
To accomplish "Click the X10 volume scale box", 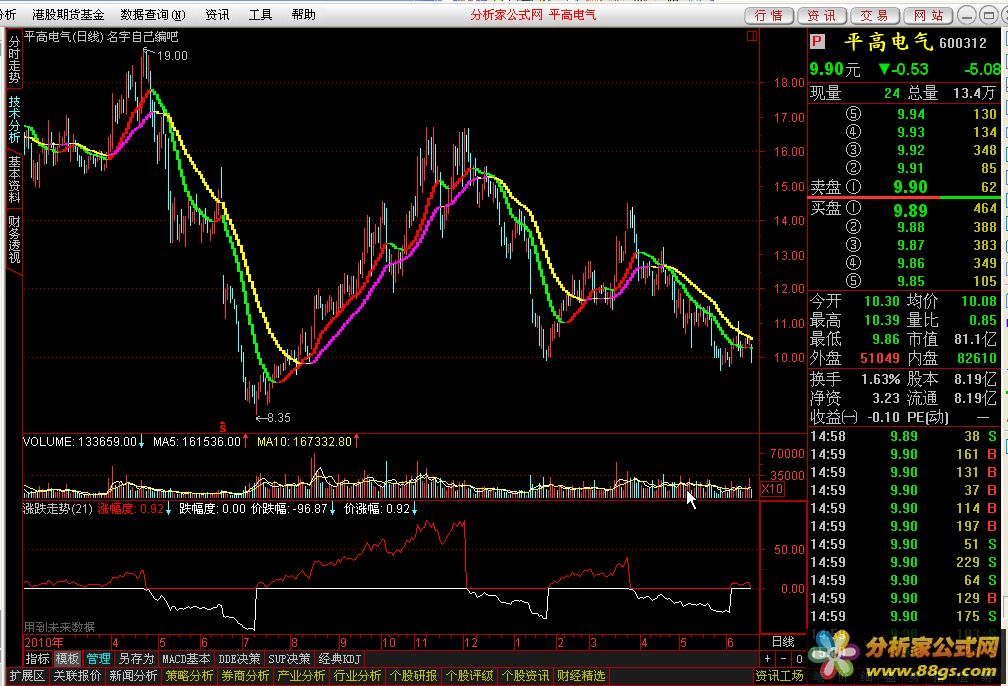I will tap(772, 489).
